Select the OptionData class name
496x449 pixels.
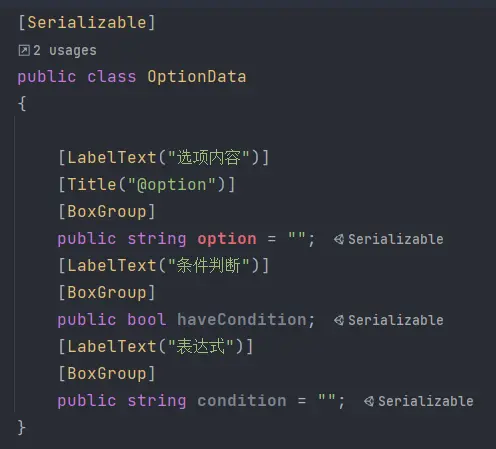[x=197, y=77]
